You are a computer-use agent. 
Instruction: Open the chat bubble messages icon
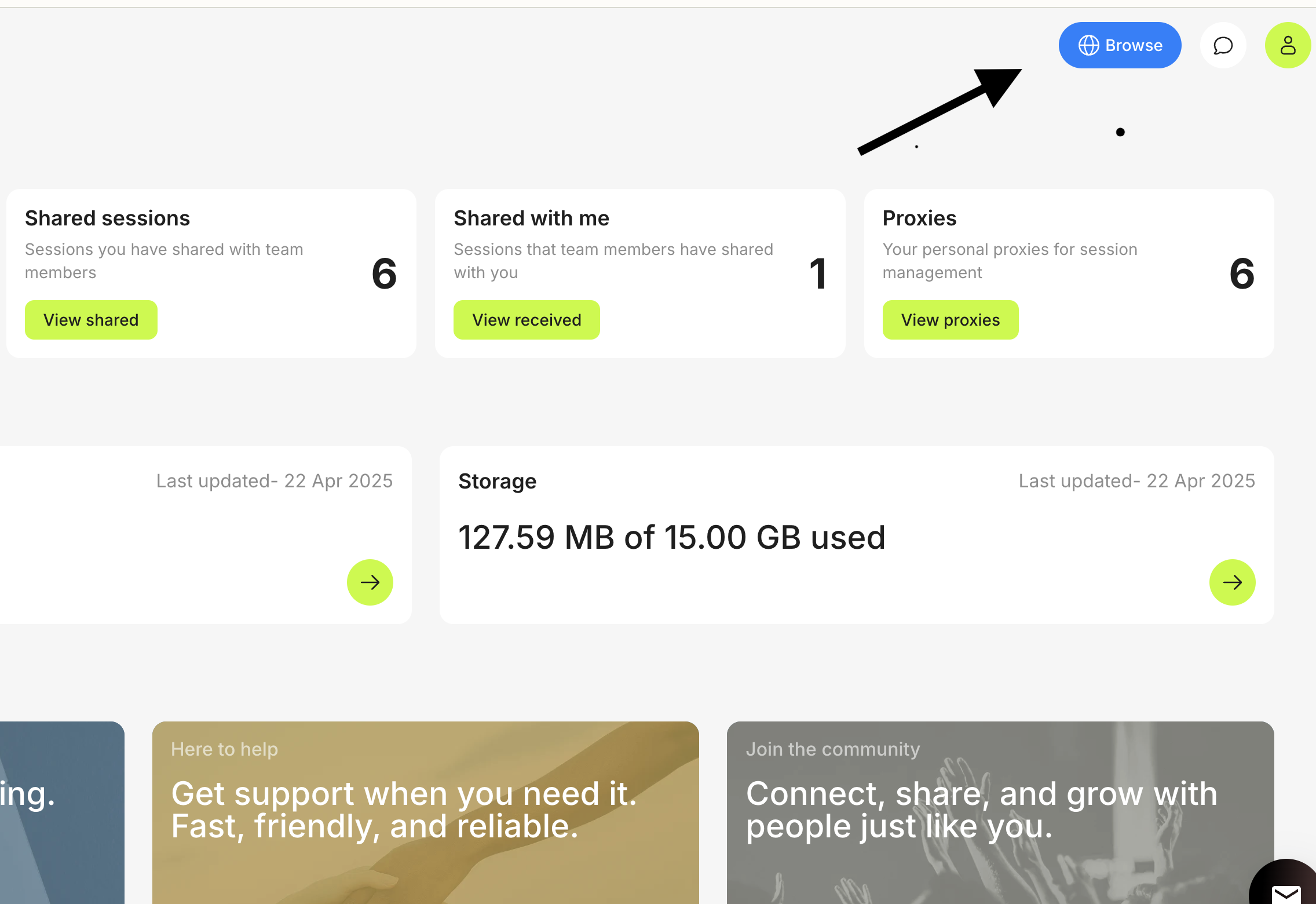coord(1223,45)
